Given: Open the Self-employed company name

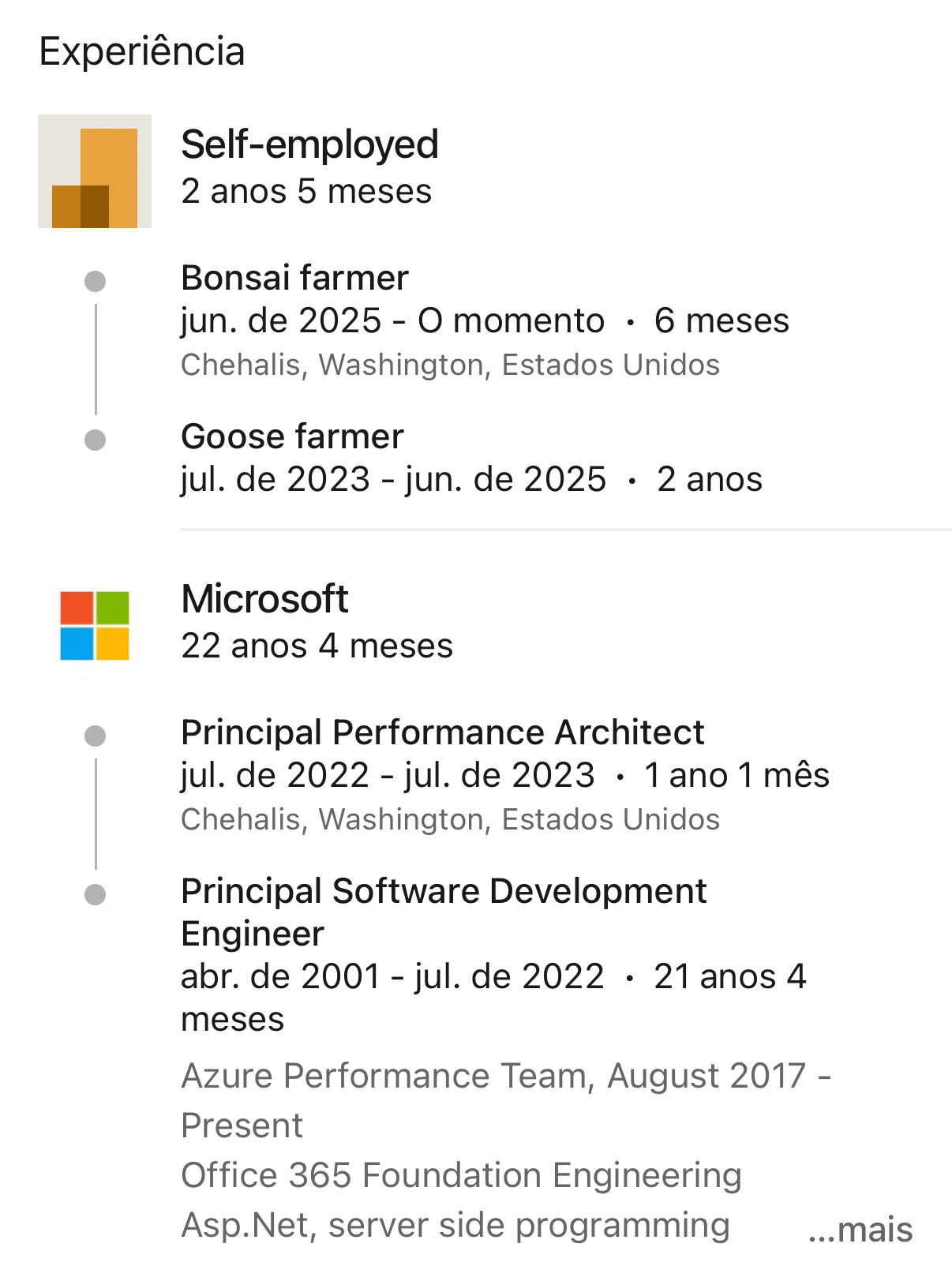Looking at the screenshot, I should click(x=309, y=144).
